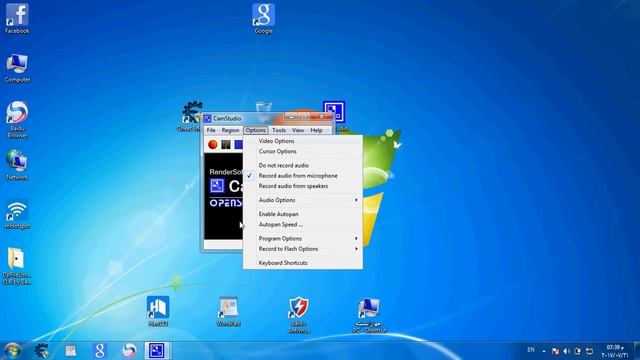Image resolution: width=640 pixels, height=360 pixels.
Task: Select Record audio from speakers
Action: (302, 186)
